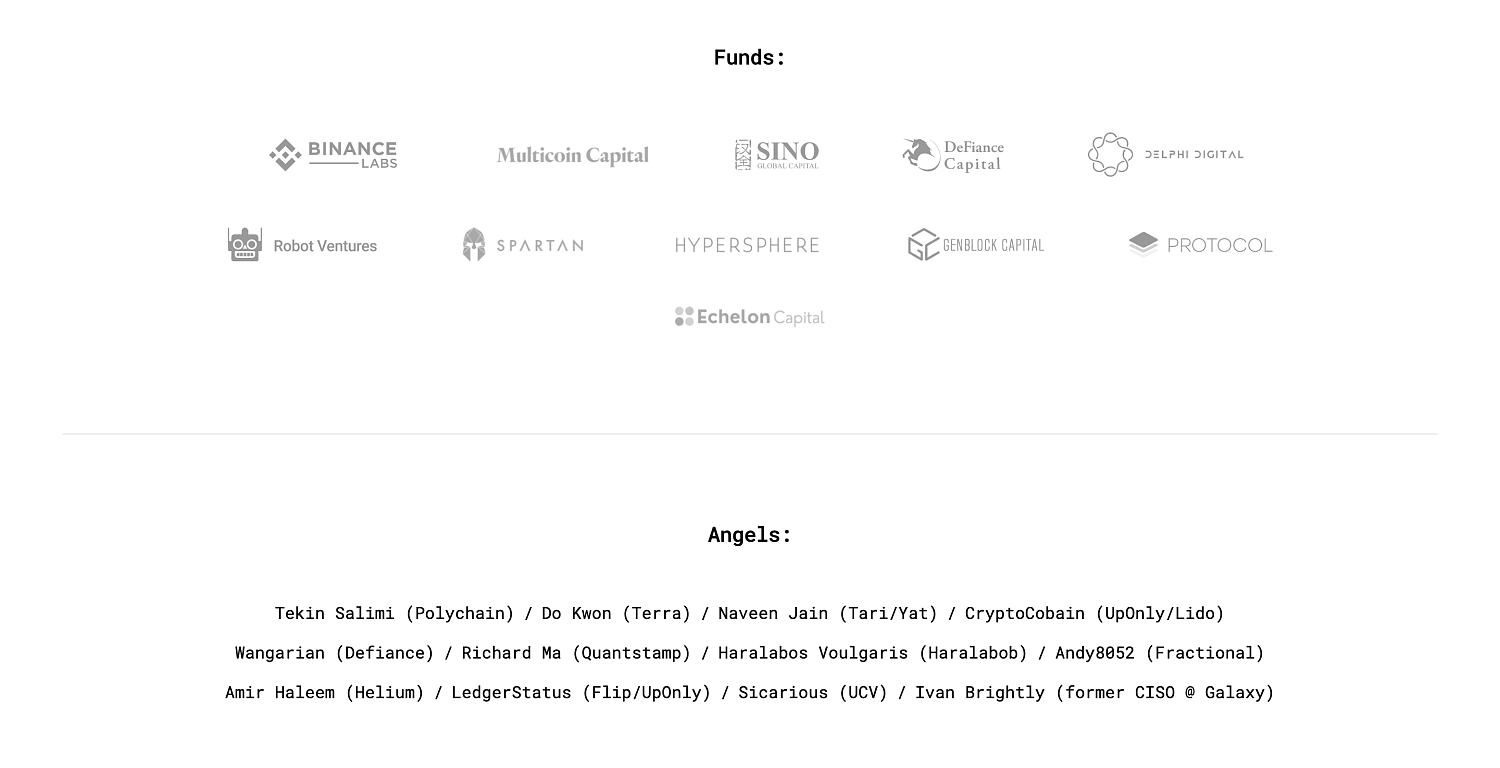Open the Multicoin Capital logo
1500x768 pixels.
(573, 155)
